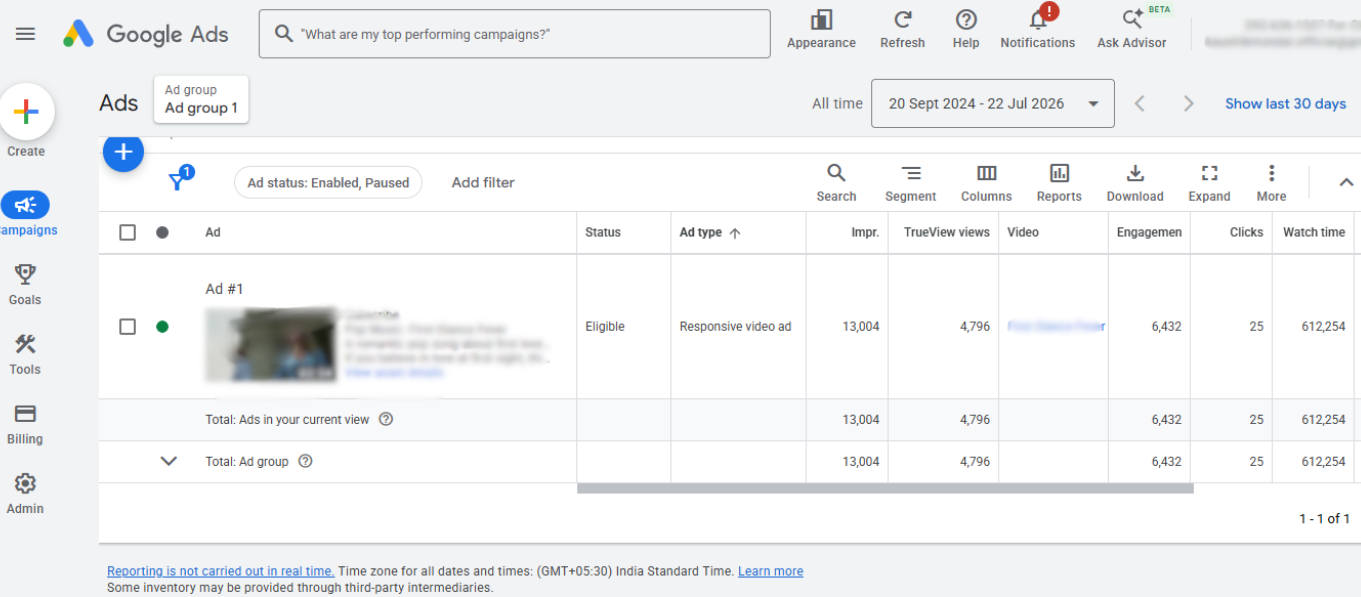The width and height of the screenshot is (1361, 597).
Task: Go to next date range
Action: pos(1188,104)
